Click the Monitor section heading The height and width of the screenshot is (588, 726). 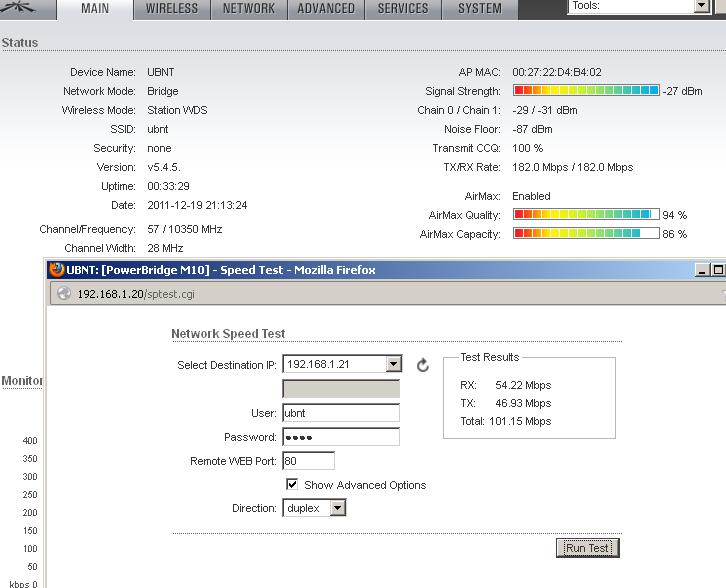click(x=22, y=381)
